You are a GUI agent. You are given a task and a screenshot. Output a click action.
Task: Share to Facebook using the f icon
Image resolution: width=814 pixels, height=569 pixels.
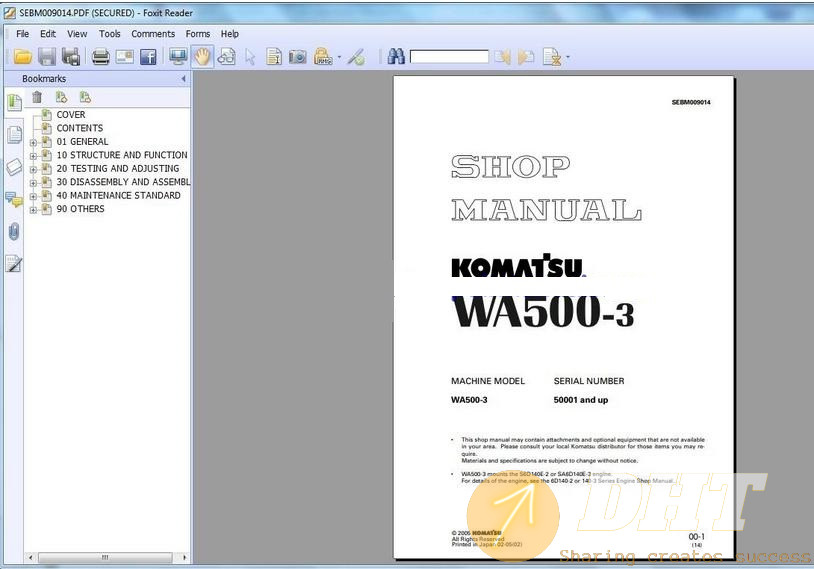(148, 57)
